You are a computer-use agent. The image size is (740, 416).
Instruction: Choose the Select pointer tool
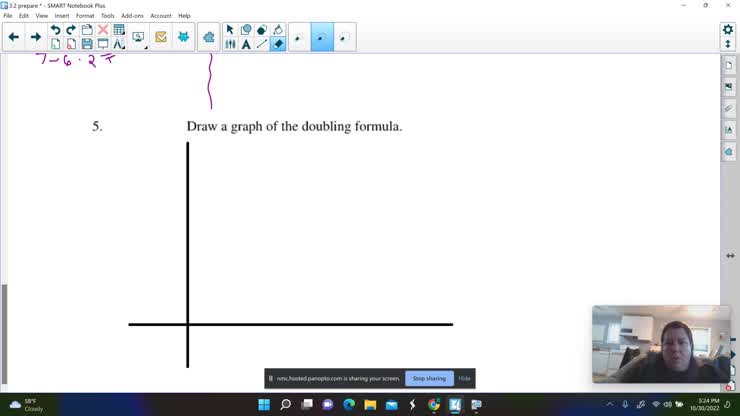tap(230, 30)
